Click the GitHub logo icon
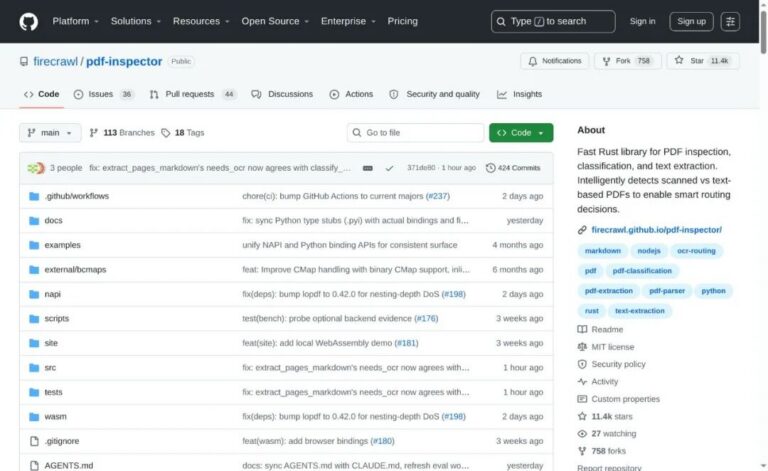 [28, 22]
